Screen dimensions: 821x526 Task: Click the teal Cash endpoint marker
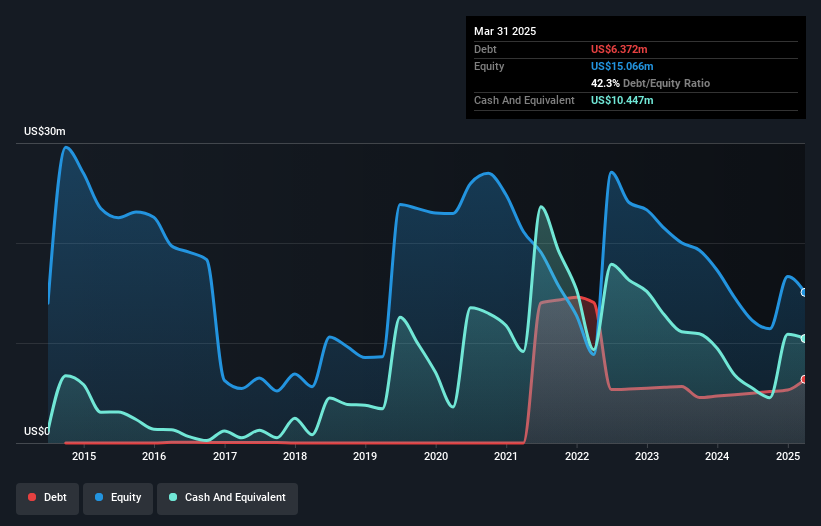[x=804, y=339]
